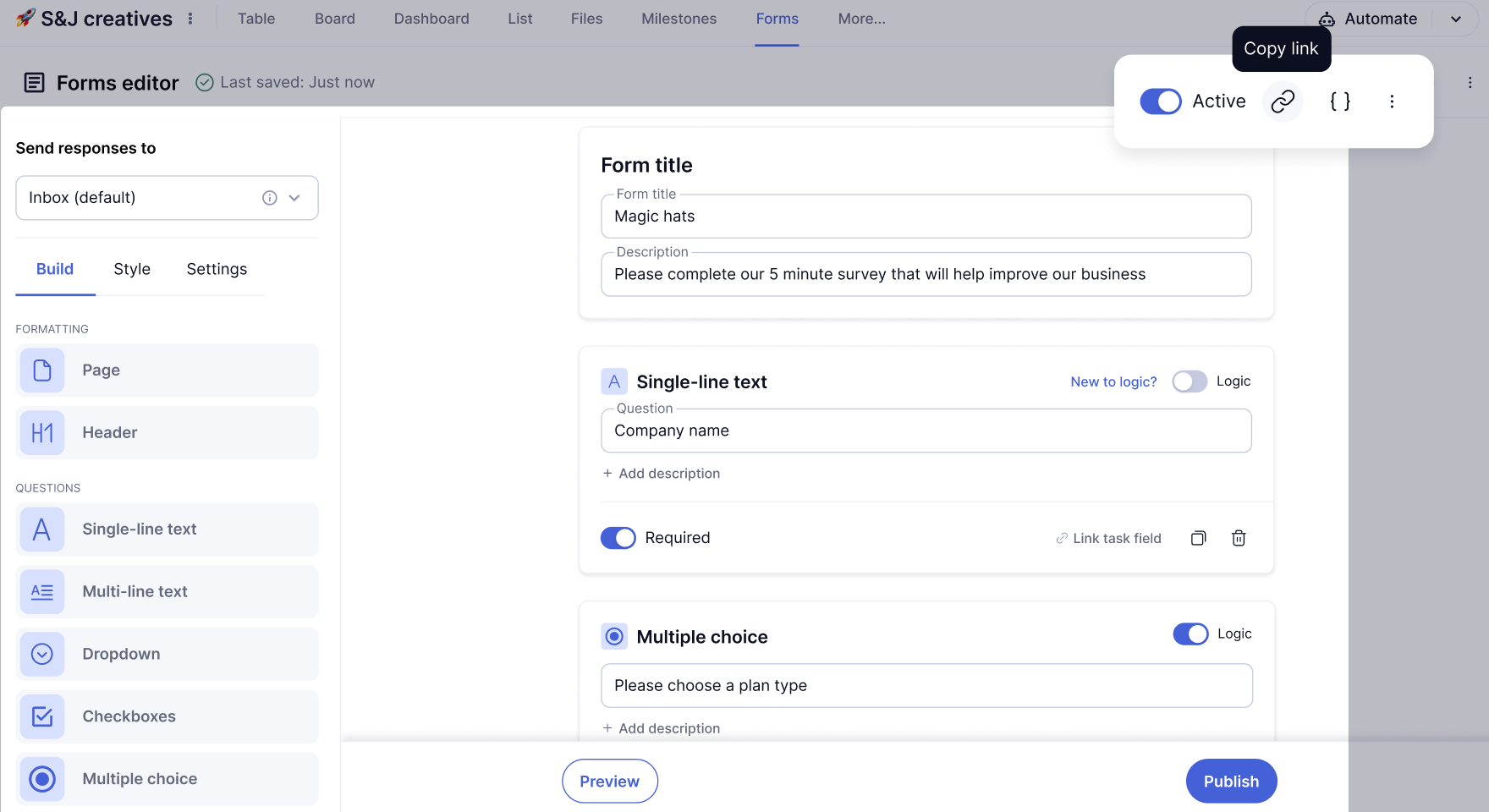Viewport: 1489px width, 812px height.
Task: Add a Header formatting block
Action: pos(167,433)
